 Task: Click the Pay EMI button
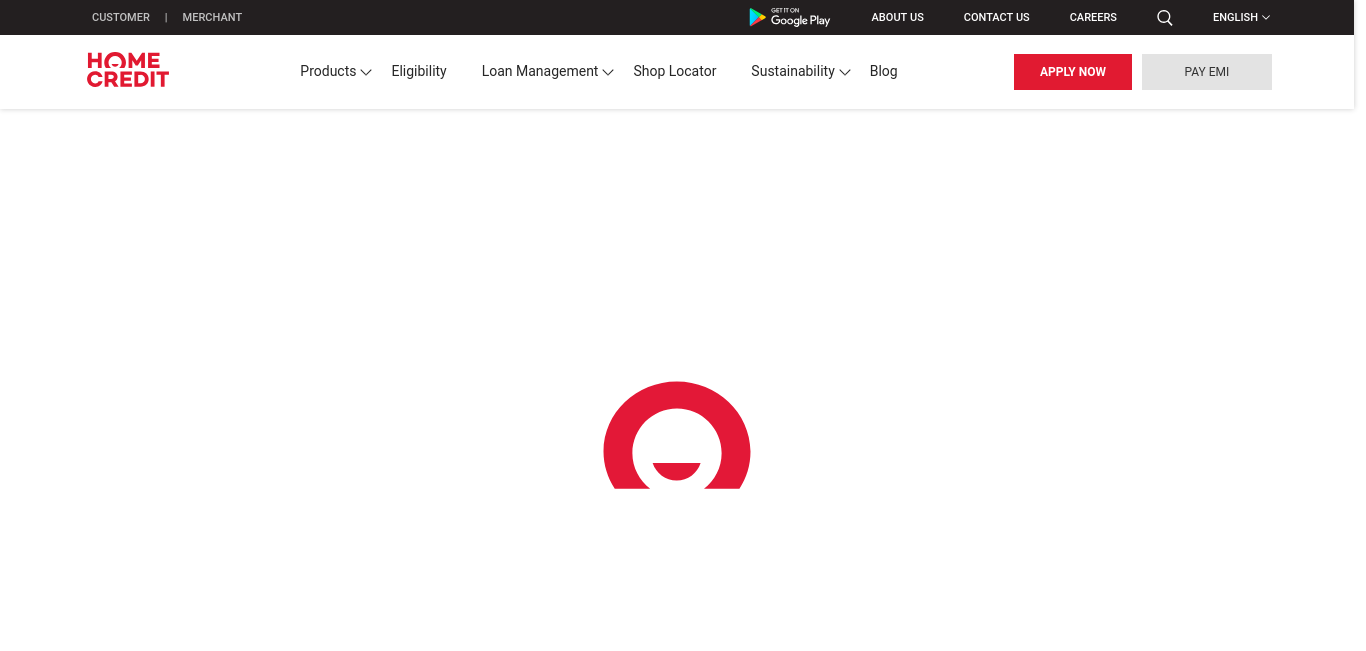point(1207,72)
